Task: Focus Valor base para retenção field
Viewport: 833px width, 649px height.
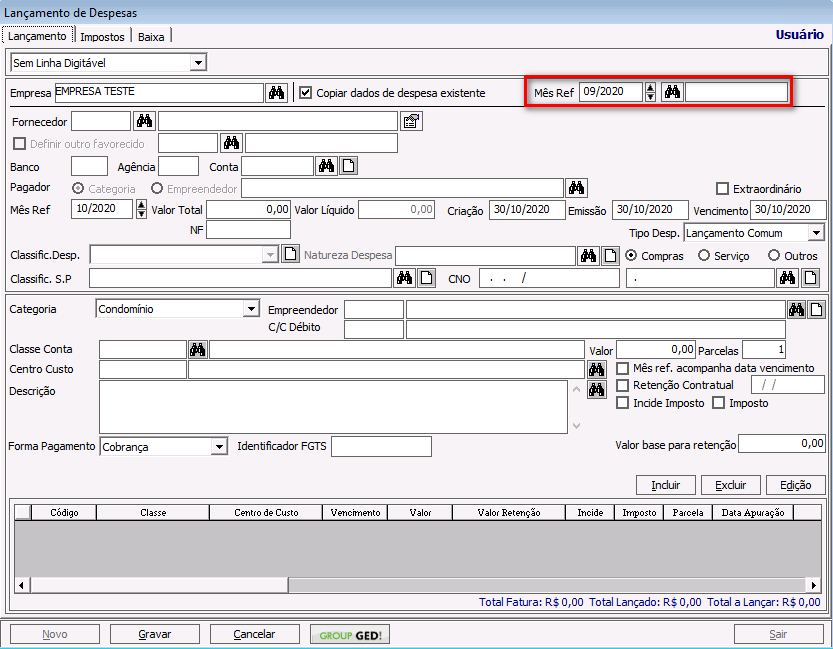Action: point(781,443)
